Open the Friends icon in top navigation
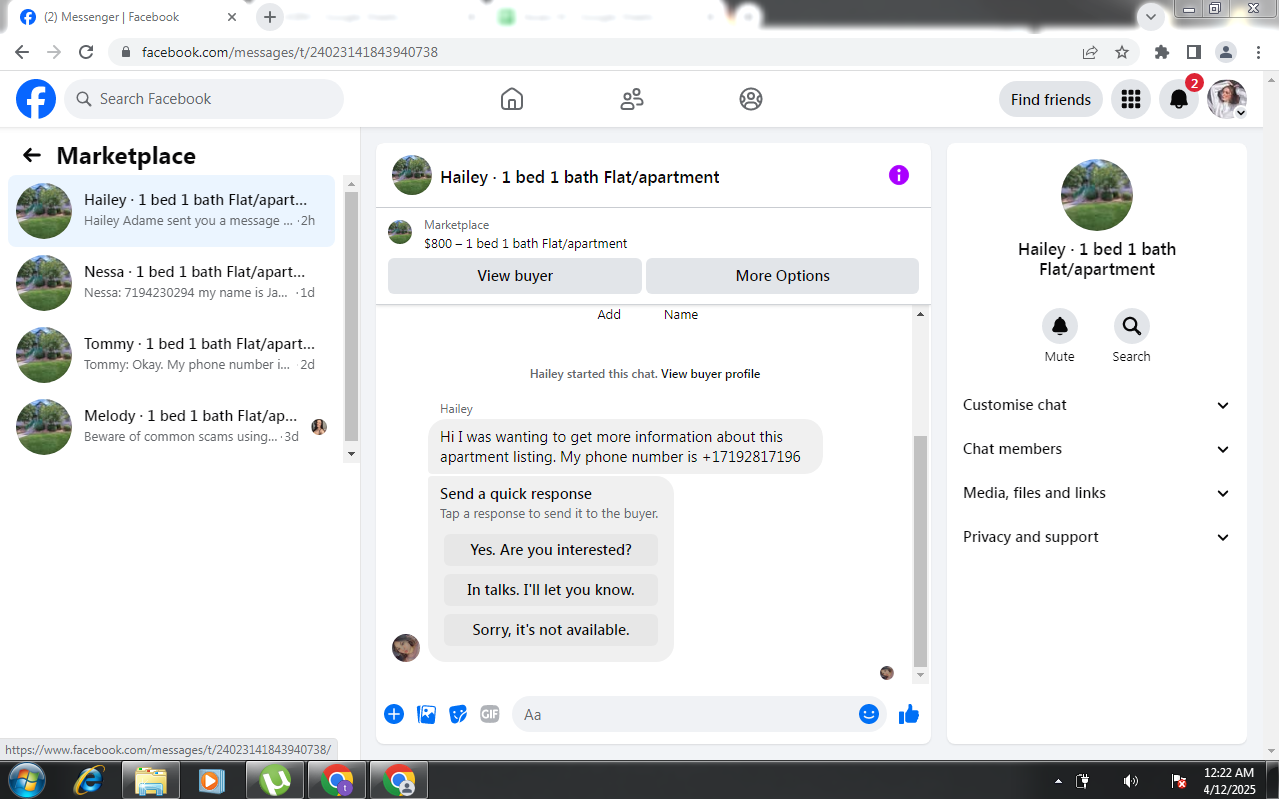 point(632,99)
